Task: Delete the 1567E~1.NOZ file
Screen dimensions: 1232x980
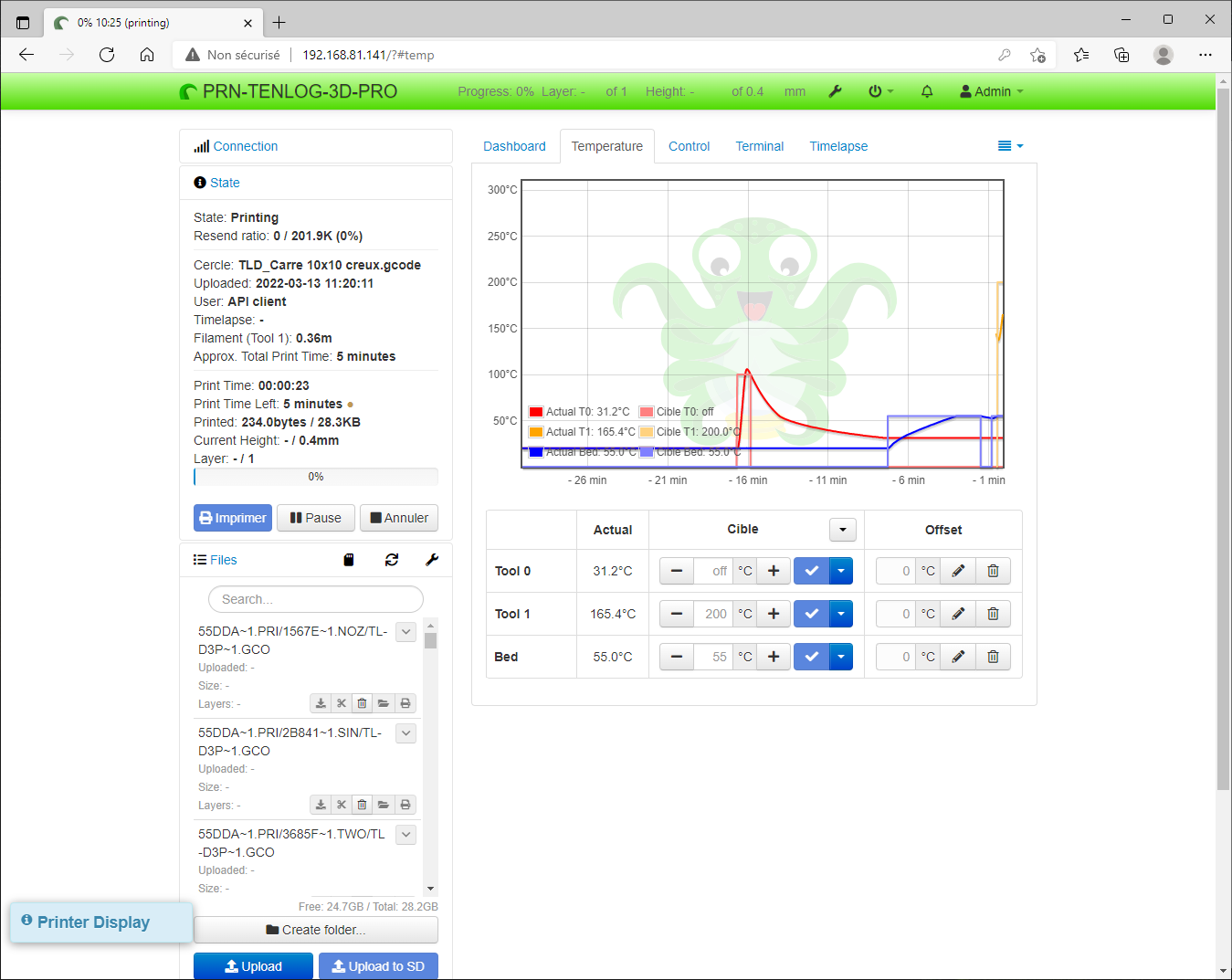Action: [x=363, y=703]
